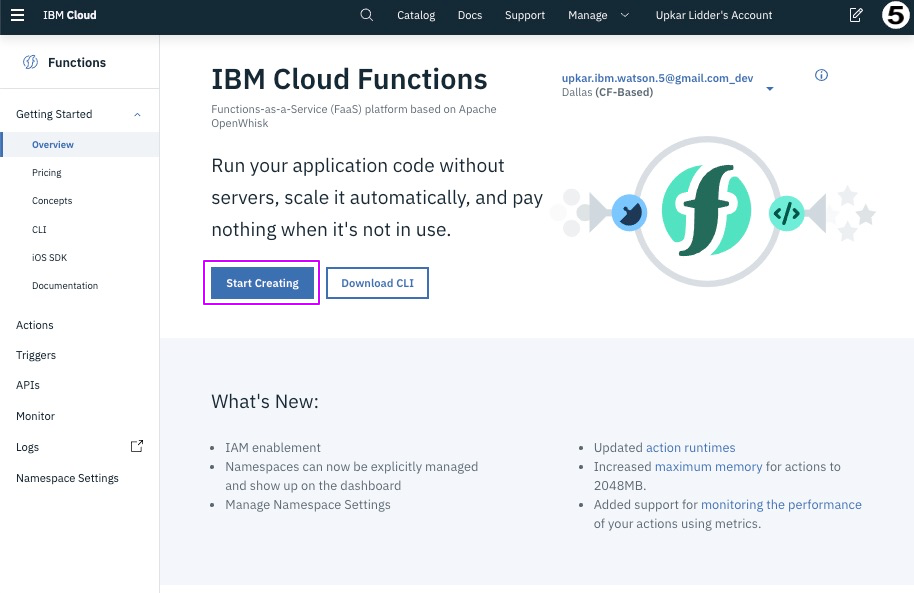Viewport: 914px width, 593px height.
Task: Click the Manage Namespace Settings bullet
Action: [x=308, y=504]
